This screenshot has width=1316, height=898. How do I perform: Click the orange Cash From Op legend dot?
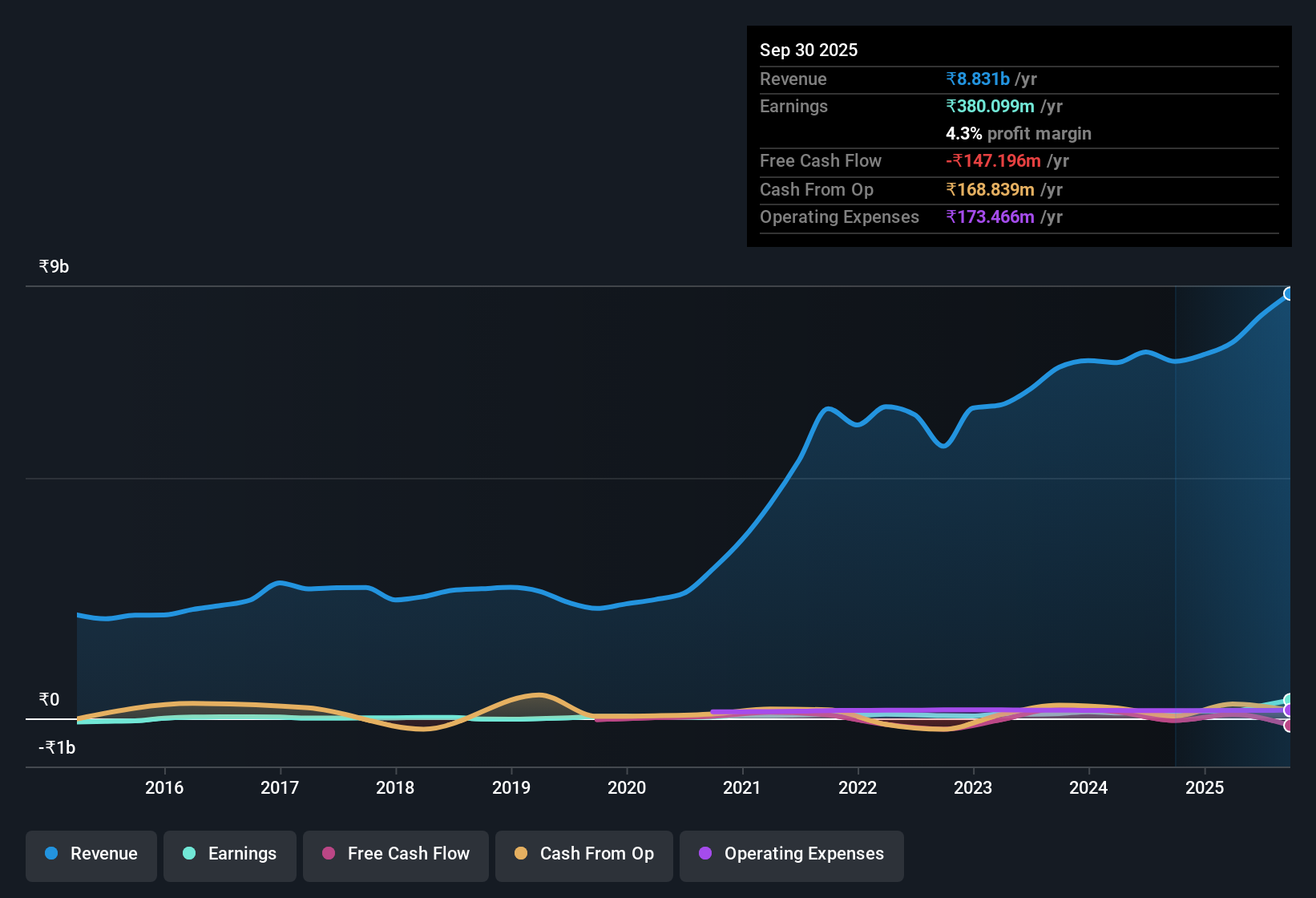tap(521, 854)
